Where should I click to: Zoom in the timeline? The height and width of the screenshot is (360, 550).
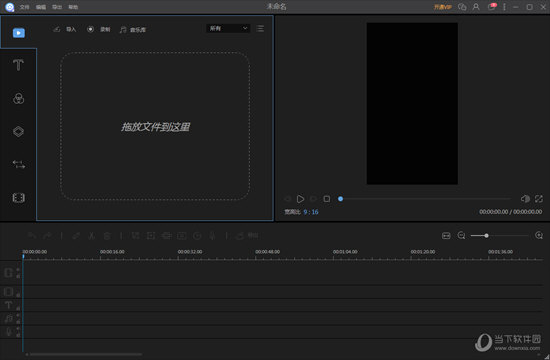pyautogui.click(x=539, y=235)
